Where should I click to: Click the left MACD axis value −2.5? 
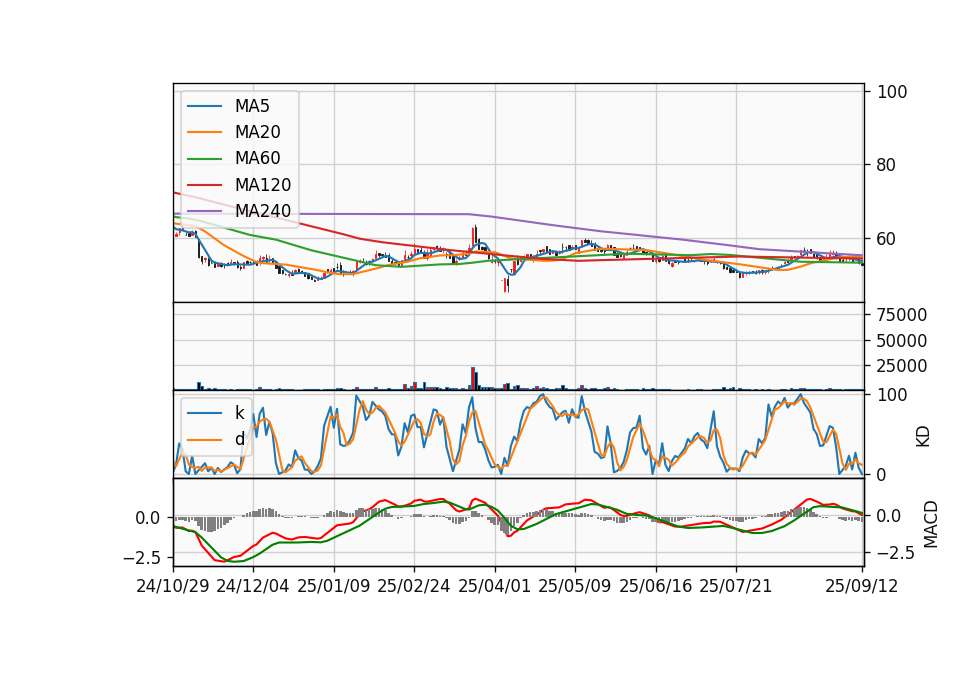pyautogui.click(x=142, y=558)
